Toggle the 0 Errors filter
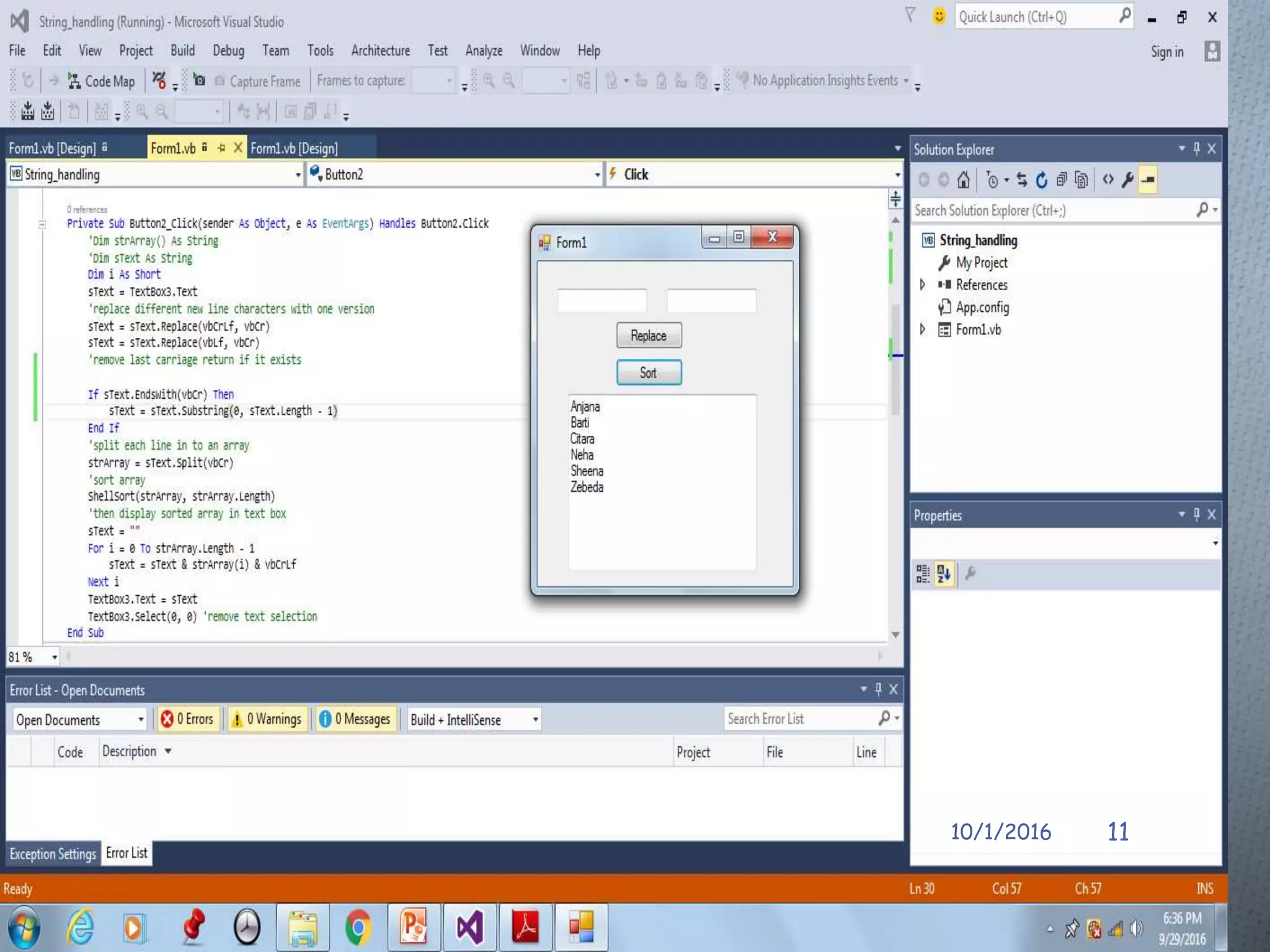 [x=188, y=719]
